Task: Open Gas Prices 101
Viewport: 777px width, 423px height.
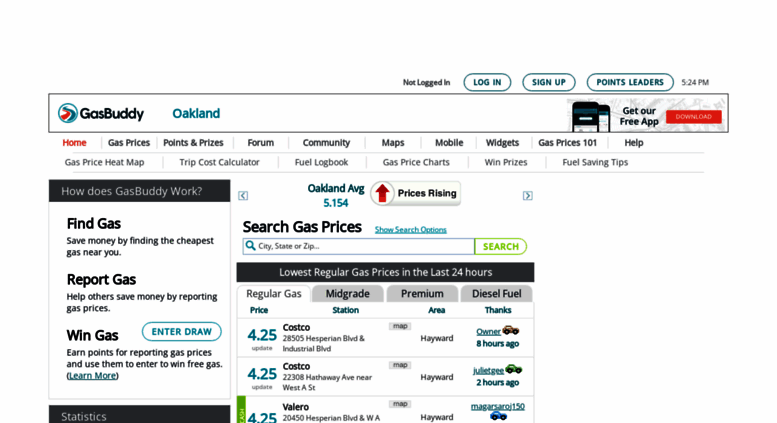Action: pyautogui.click(x=567, y=143)
